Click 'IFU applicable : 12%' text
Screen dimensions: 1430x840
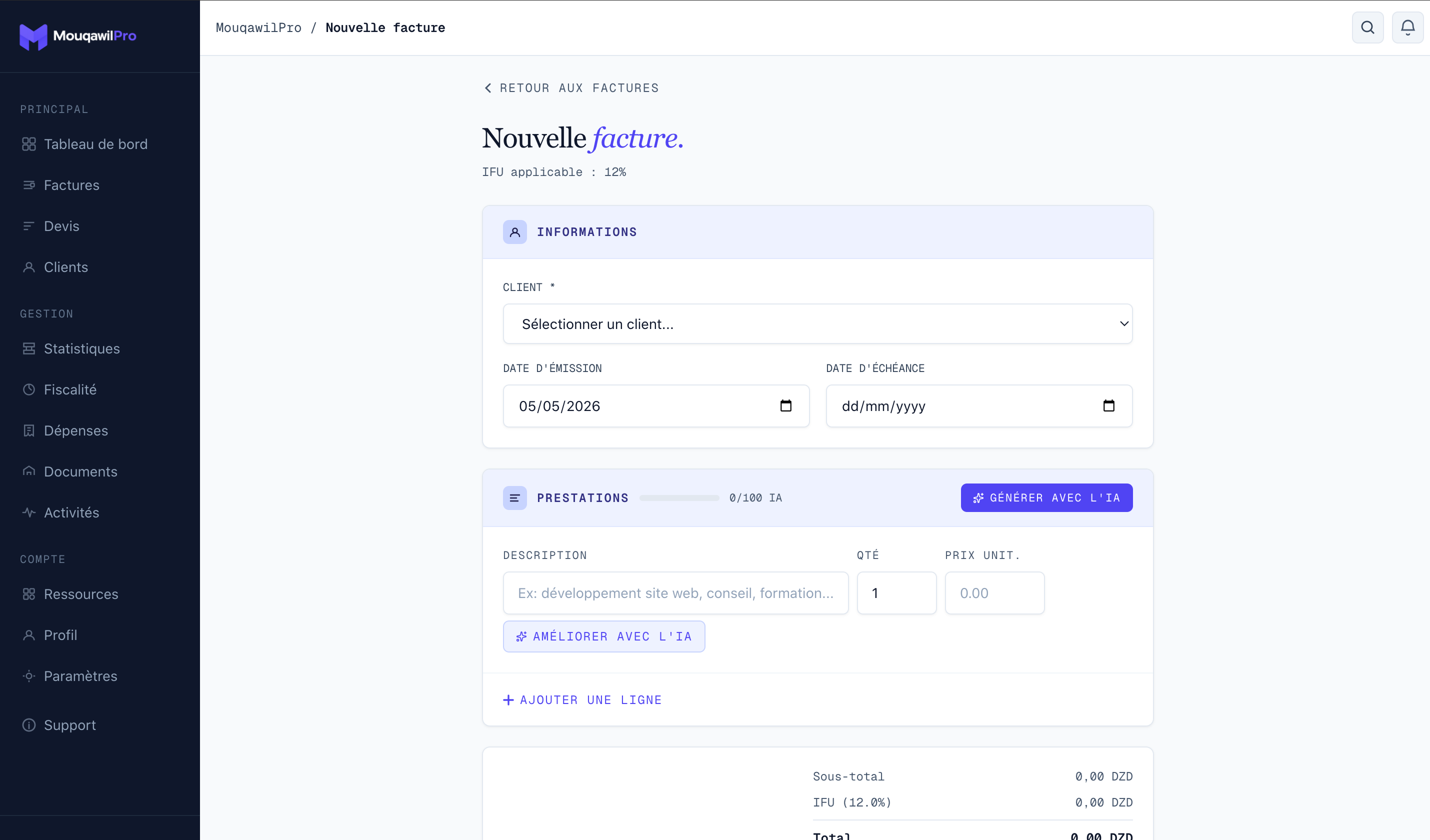[554, 172]
